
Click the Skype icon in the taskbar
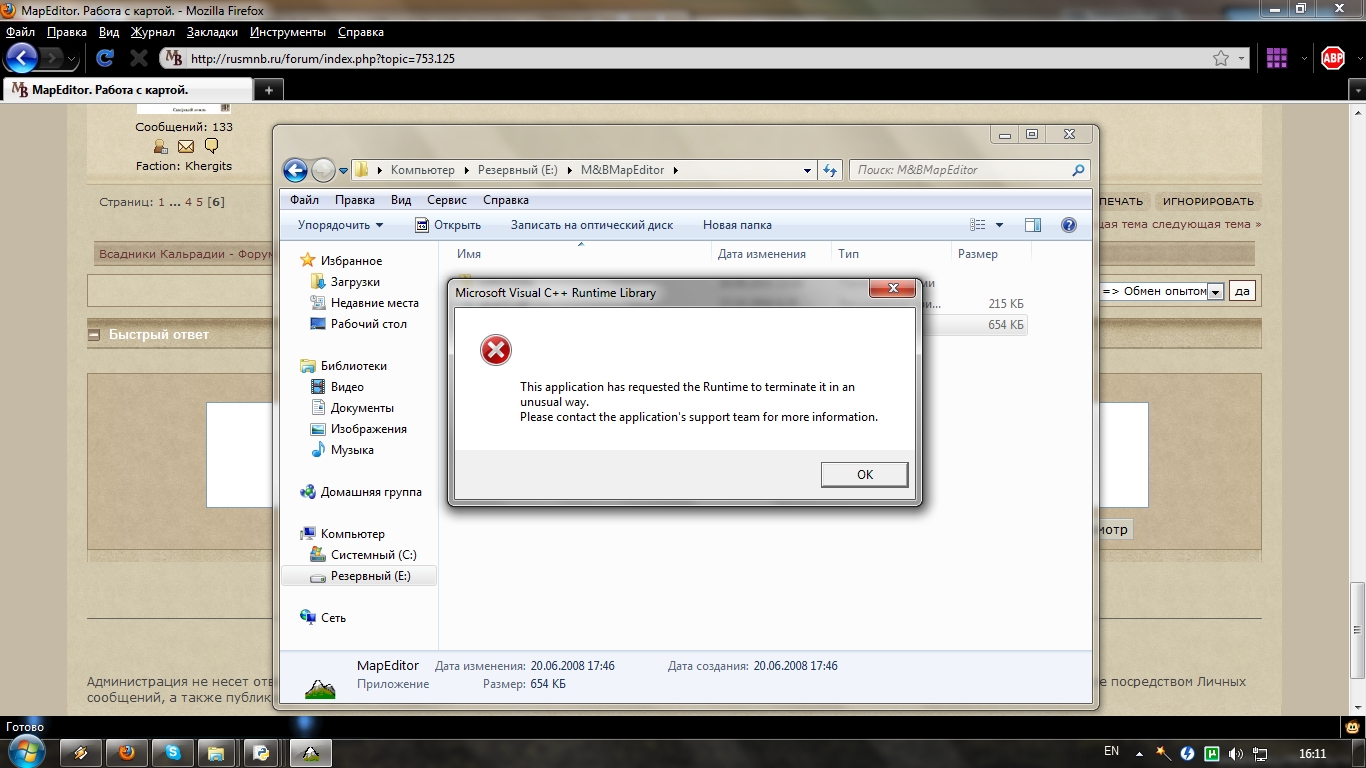[174, 753]
